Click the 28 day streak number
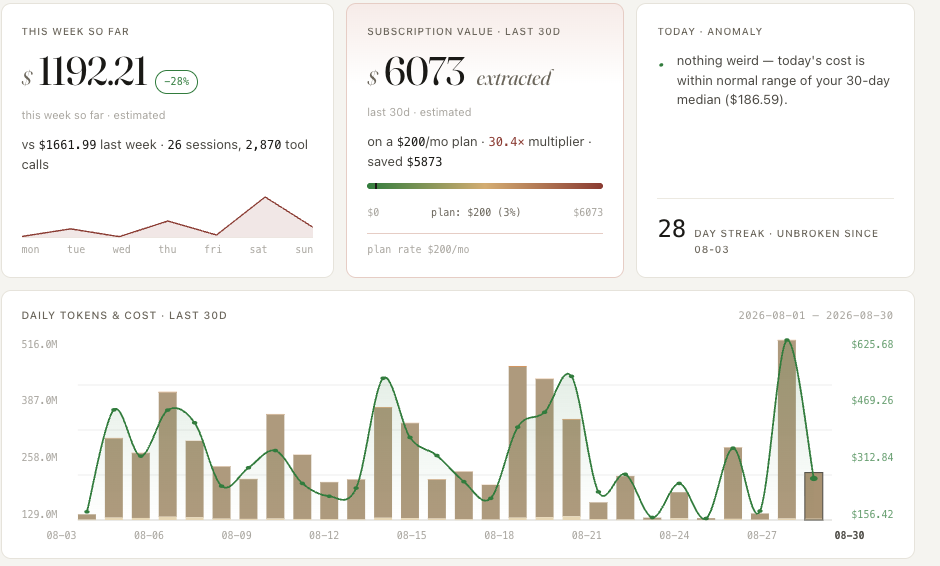 [x=671, y=228]
